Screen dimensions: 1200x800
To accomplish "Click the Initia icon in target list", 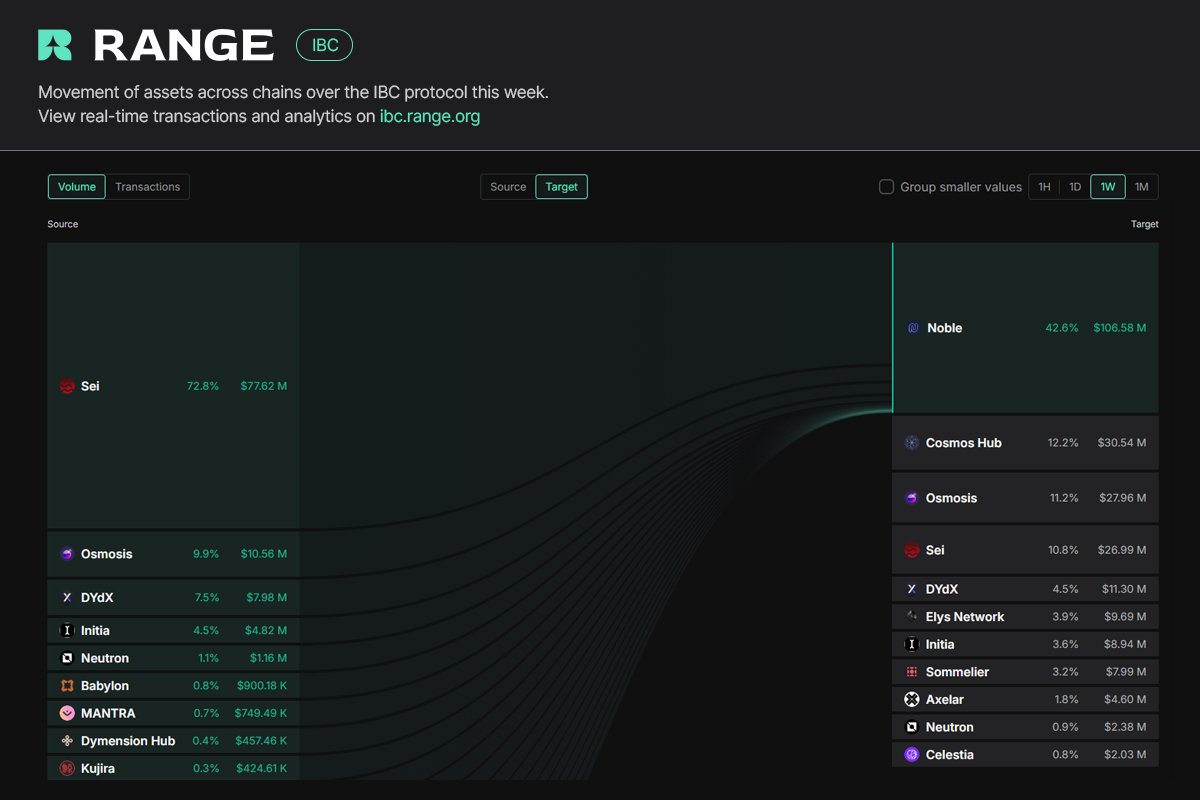I will [x=912, y=645].
